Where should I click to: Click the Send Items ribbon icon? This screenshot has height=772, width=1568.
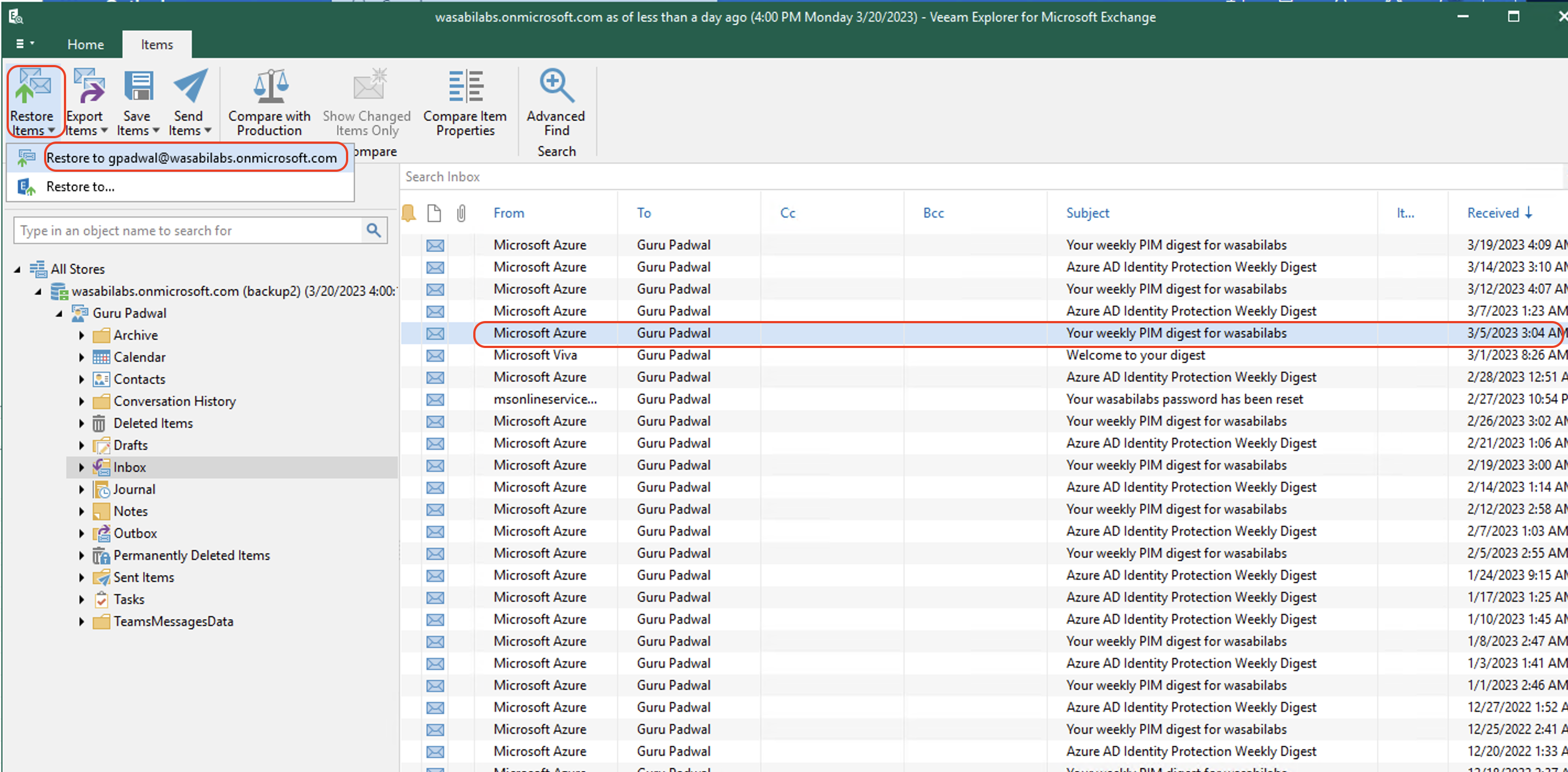pyautogui.click(x=190, y=86)
